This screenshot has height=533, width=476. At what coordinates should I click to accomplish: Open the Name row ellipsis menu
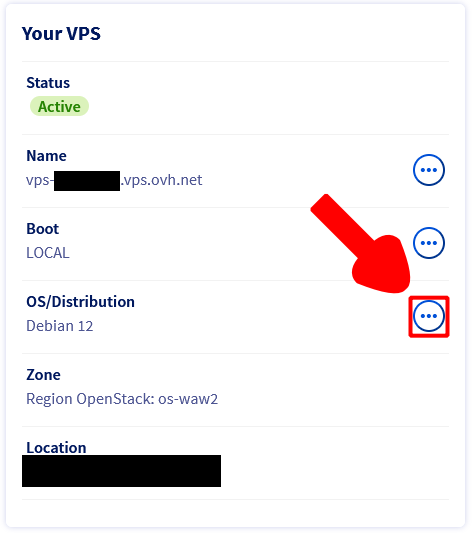click(428, 170)
